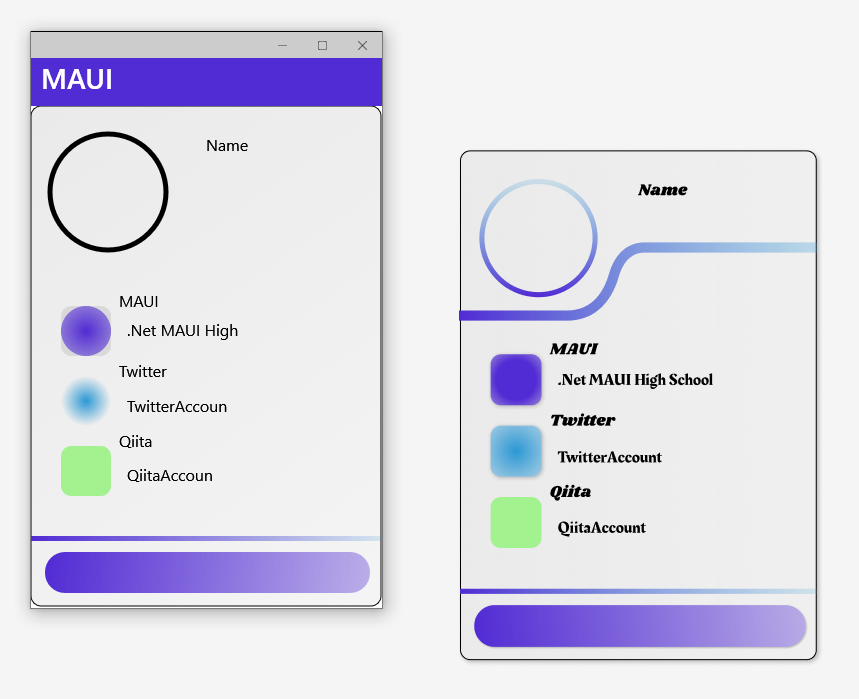The width and height of the screenshot is (859, 699).
Task: Click the QiitaAccount label on the right card
Action: (x=601, y=527)
